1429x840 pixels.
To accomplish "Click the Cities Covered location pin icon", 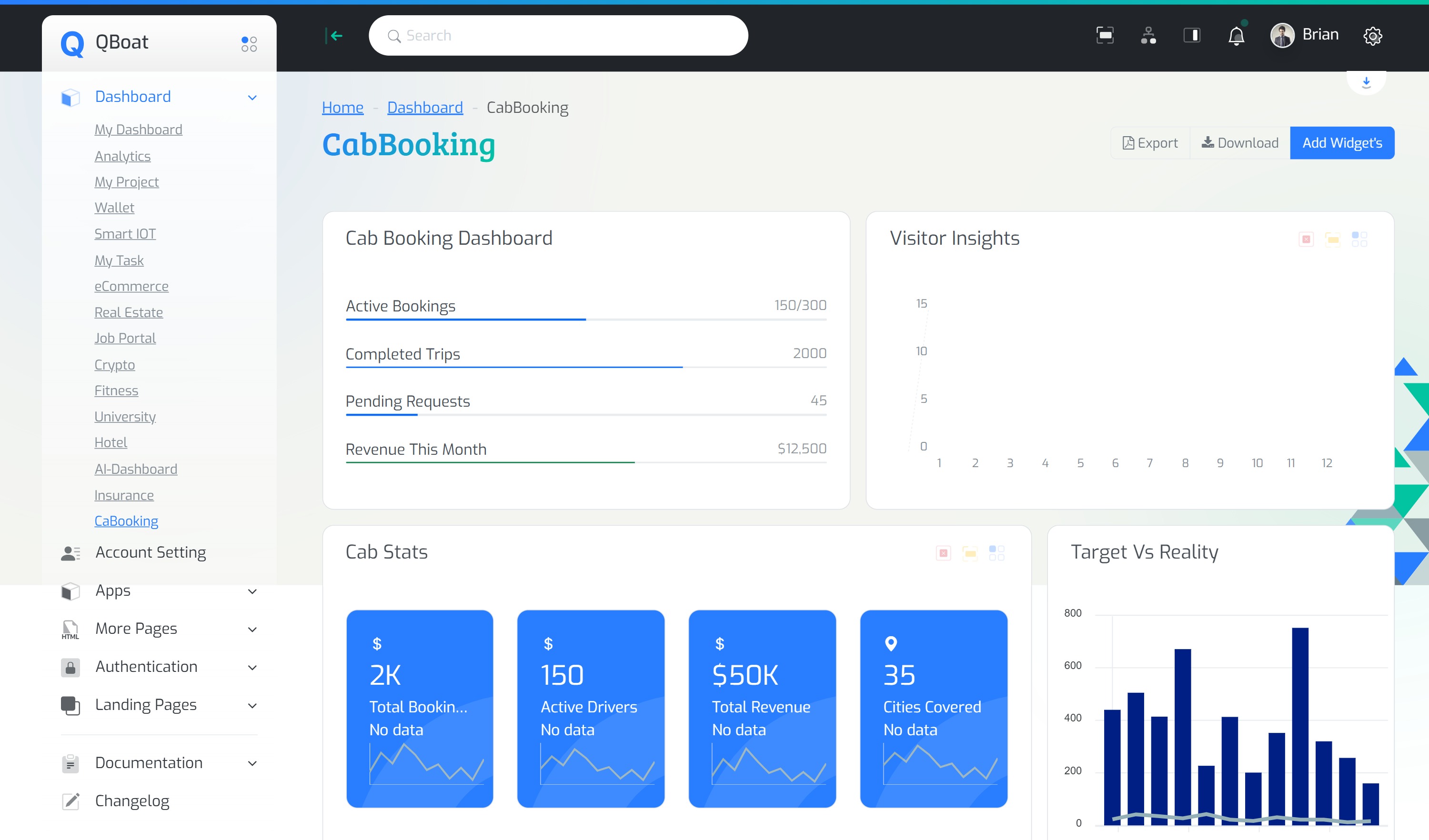I will pos(890,644).
